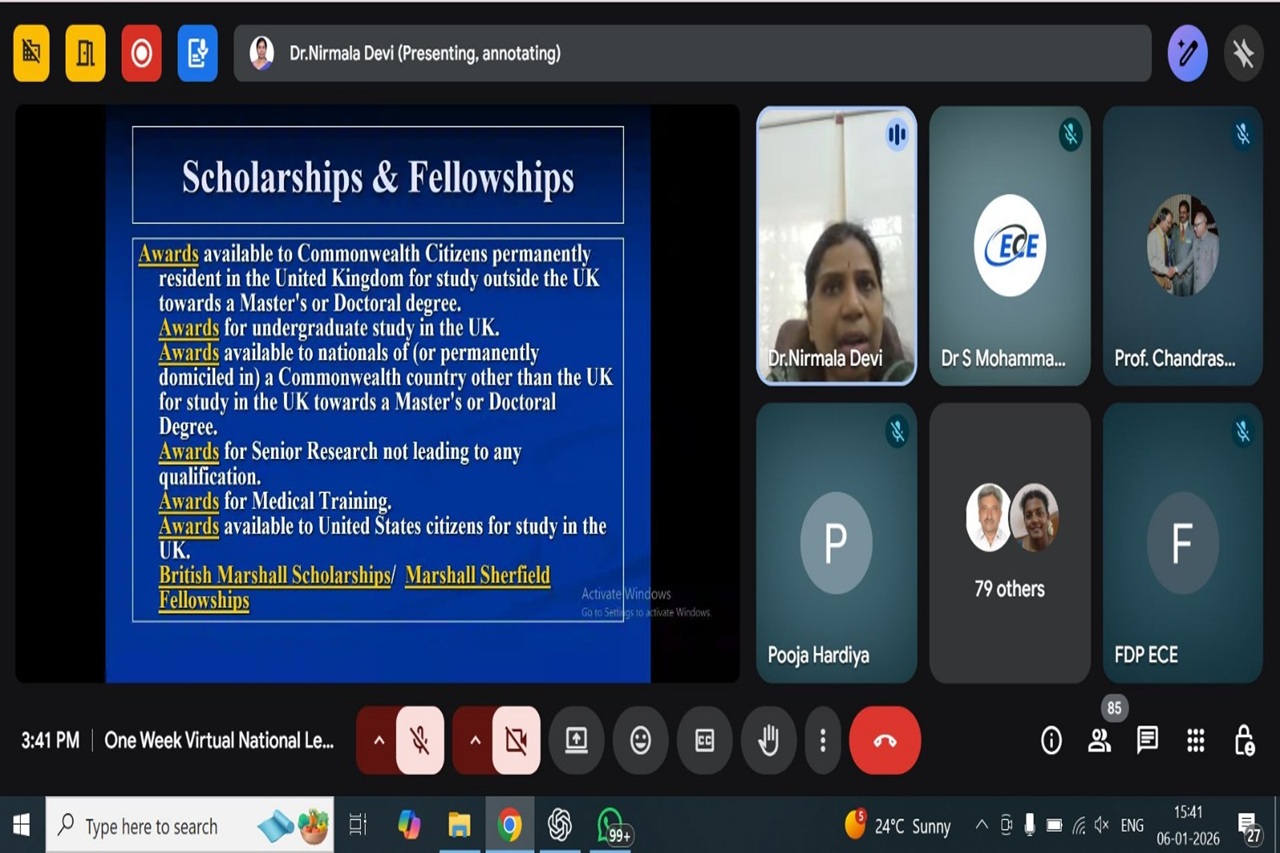Unmute the microphone
Image resolution: width=1280 pixels, height=853 pixels.
(420, 740)
